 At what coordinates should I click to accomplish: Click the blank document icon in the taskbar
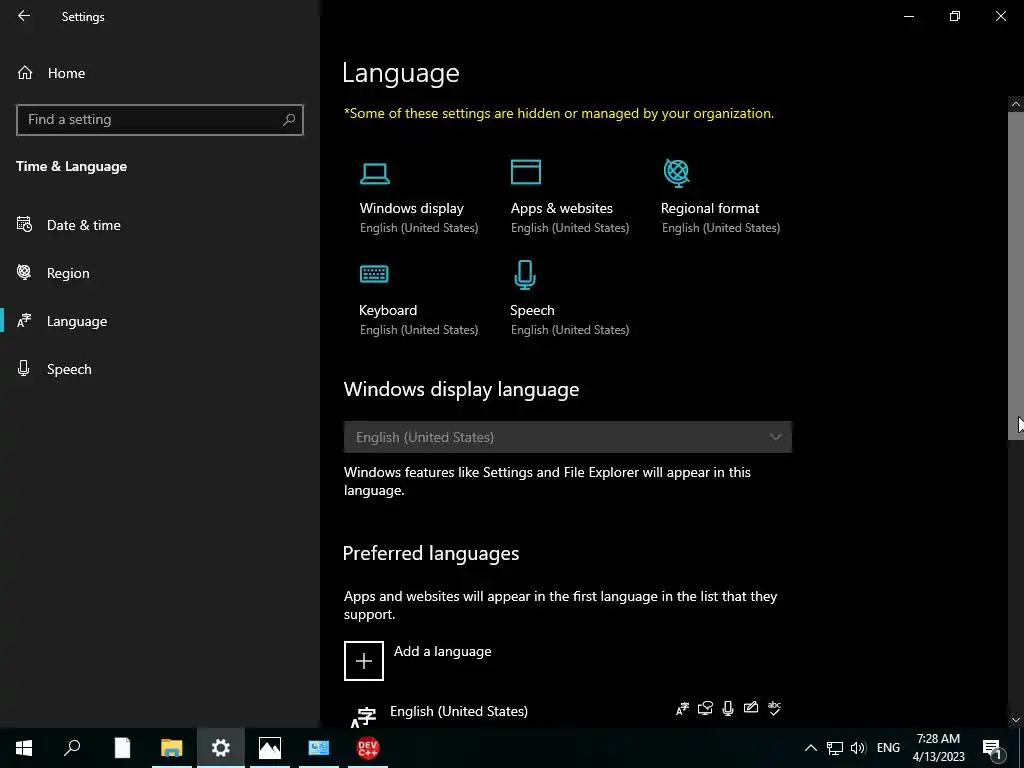click(122, 748)
